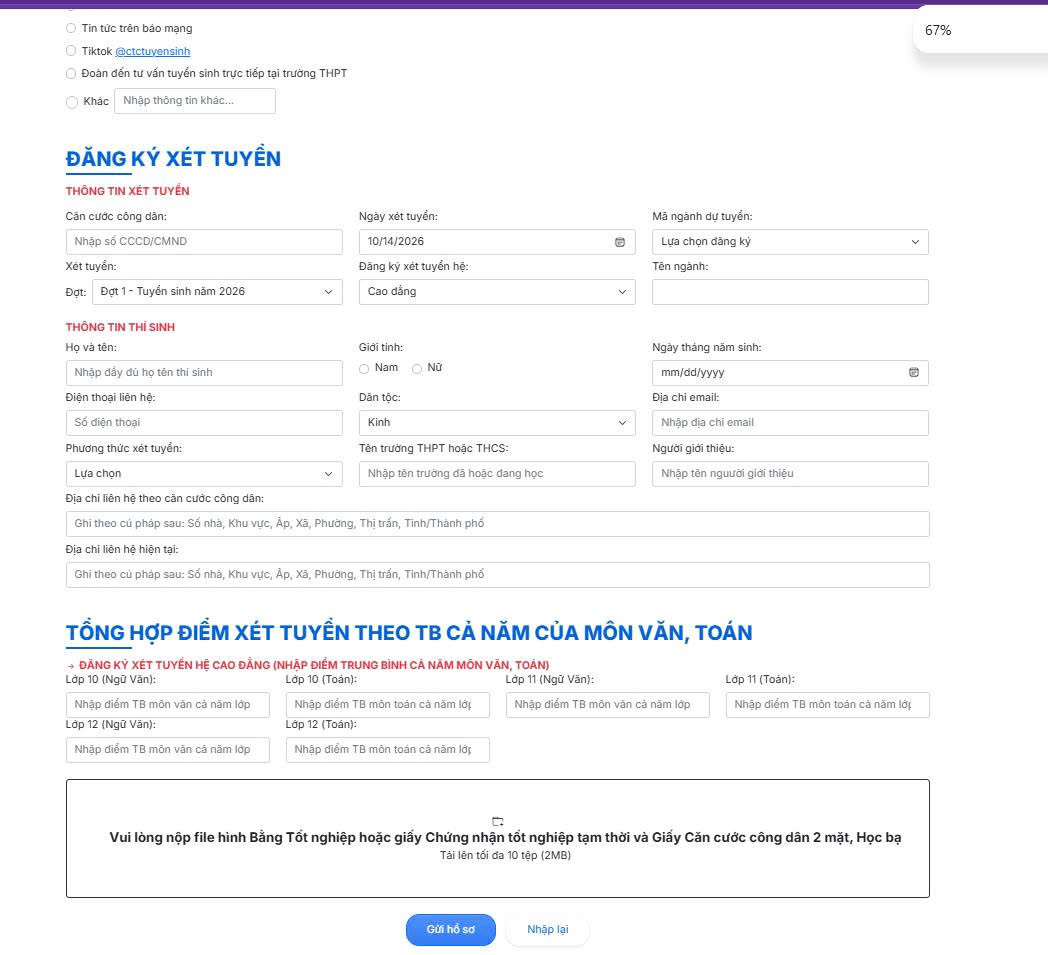Expand the Phương thức xét tuyển dropdown
The height and width of the screenshot is (955, 1048).
click(x=204, y=474)
